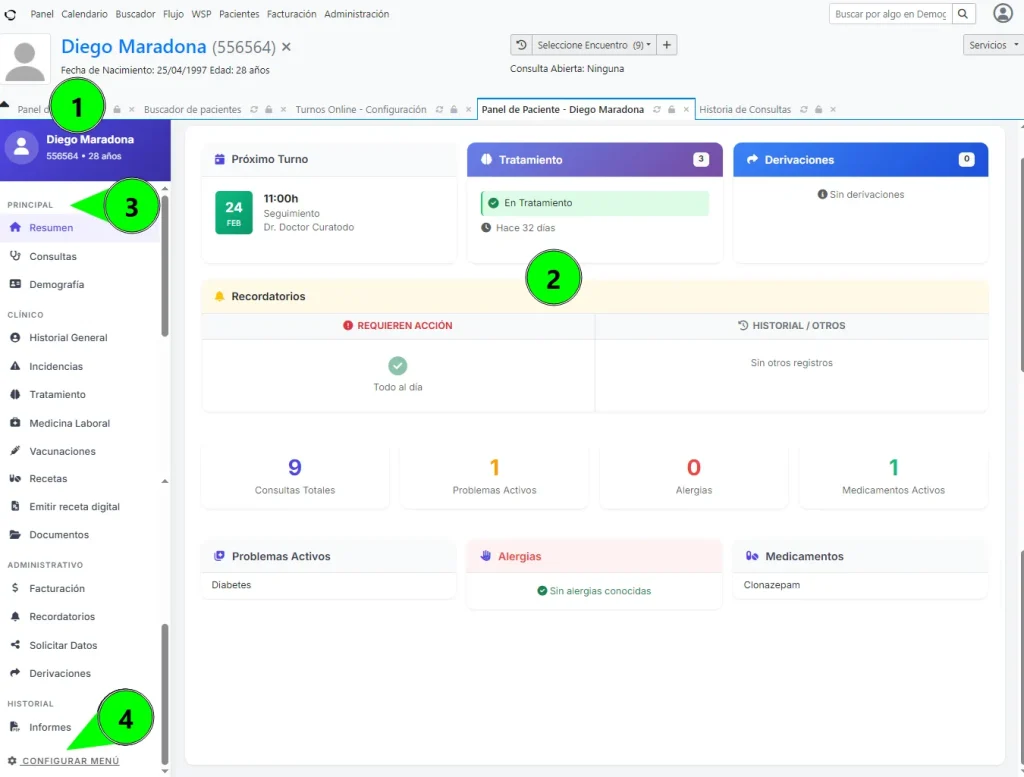The image size is (1024, 777).
Task: Open Vacunaciones in the sidebar
Action: [62, 451]
